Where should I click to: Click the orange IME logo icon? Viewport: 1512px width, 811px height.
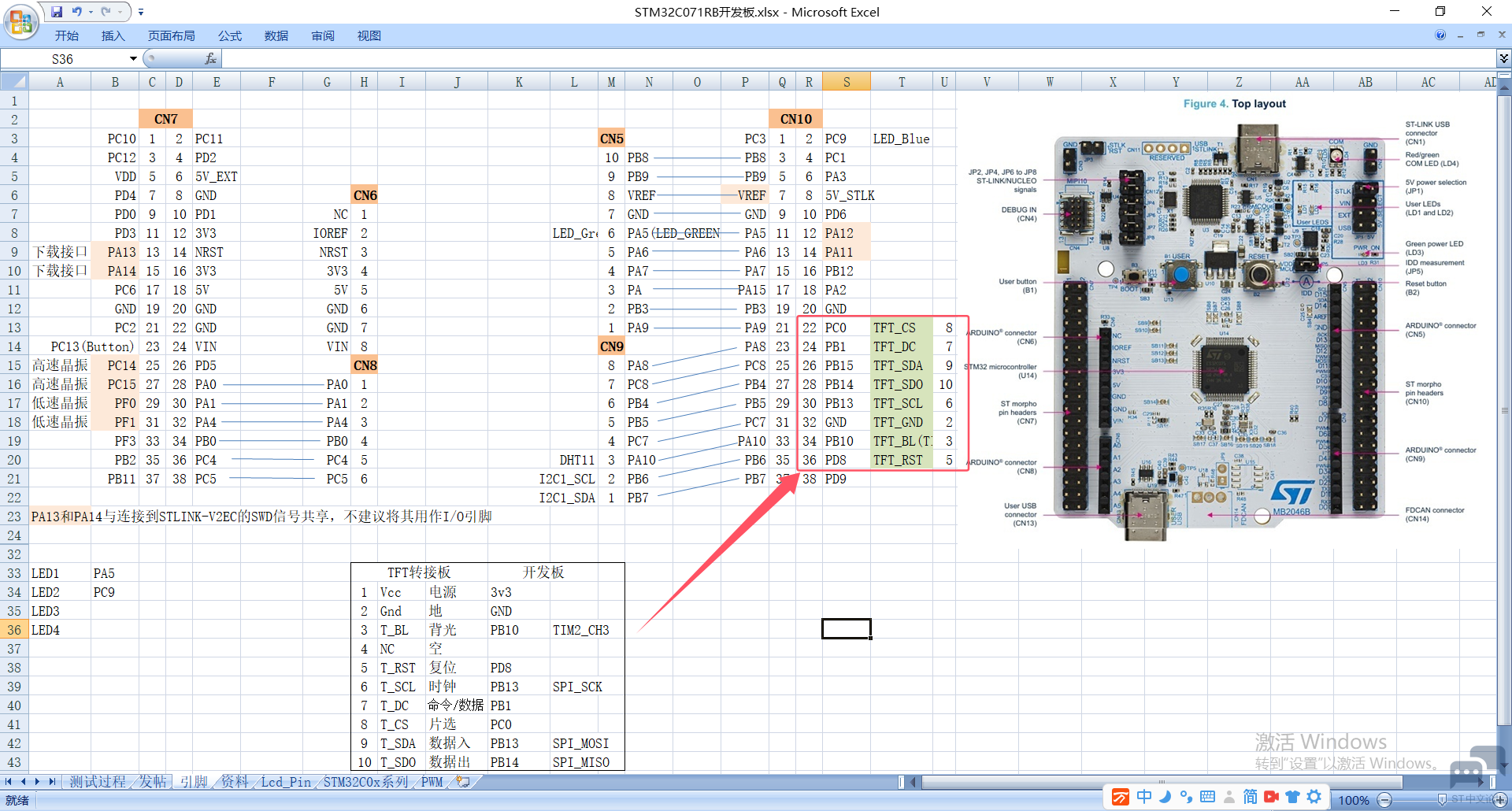click(1120, 797)
